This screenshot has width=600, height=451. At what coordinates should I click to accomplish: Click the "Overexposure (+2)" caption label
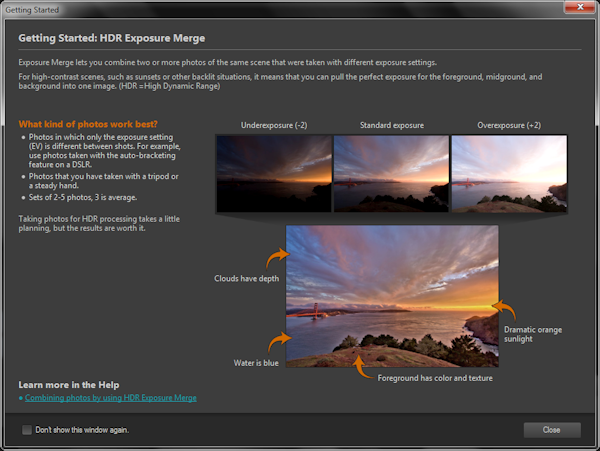(509, 125)
